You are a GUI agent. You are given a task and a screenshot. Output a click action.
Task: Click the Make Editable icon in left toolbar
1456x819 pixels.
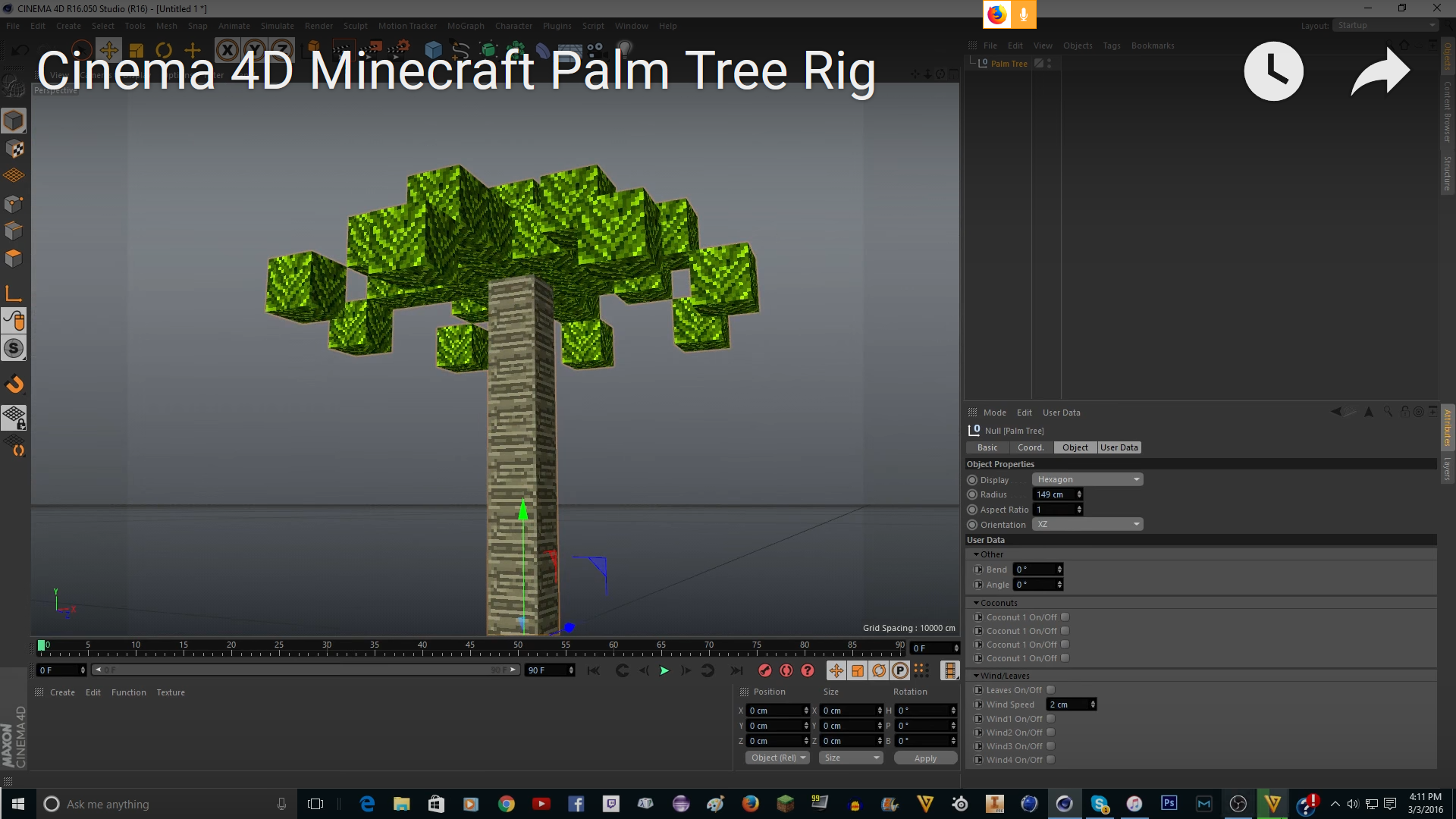[x=14, y=86]
